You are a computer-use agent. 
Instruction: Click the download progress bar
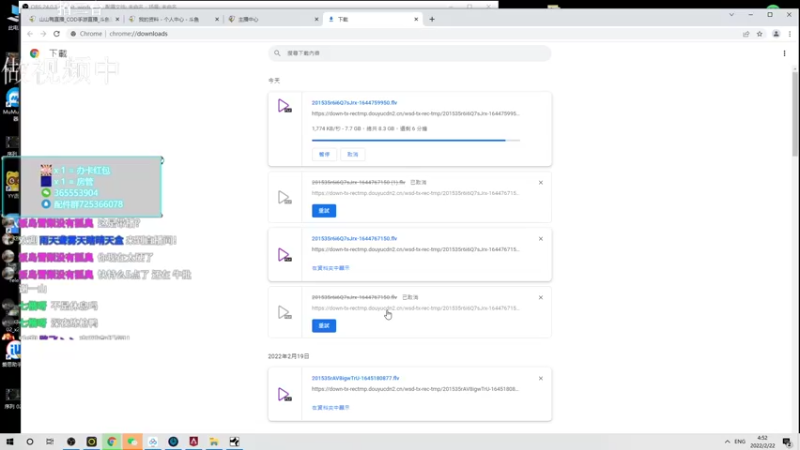[x=416, y=140]
